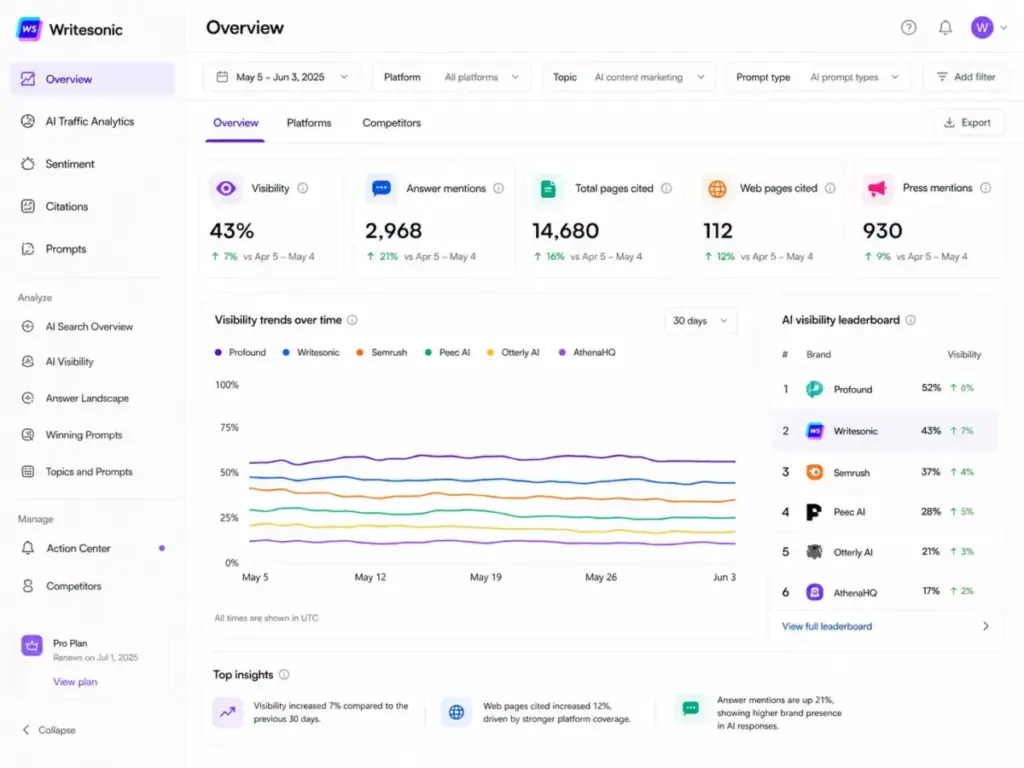Open the help question mark icon
The image size is (1024, 768).
908,27
